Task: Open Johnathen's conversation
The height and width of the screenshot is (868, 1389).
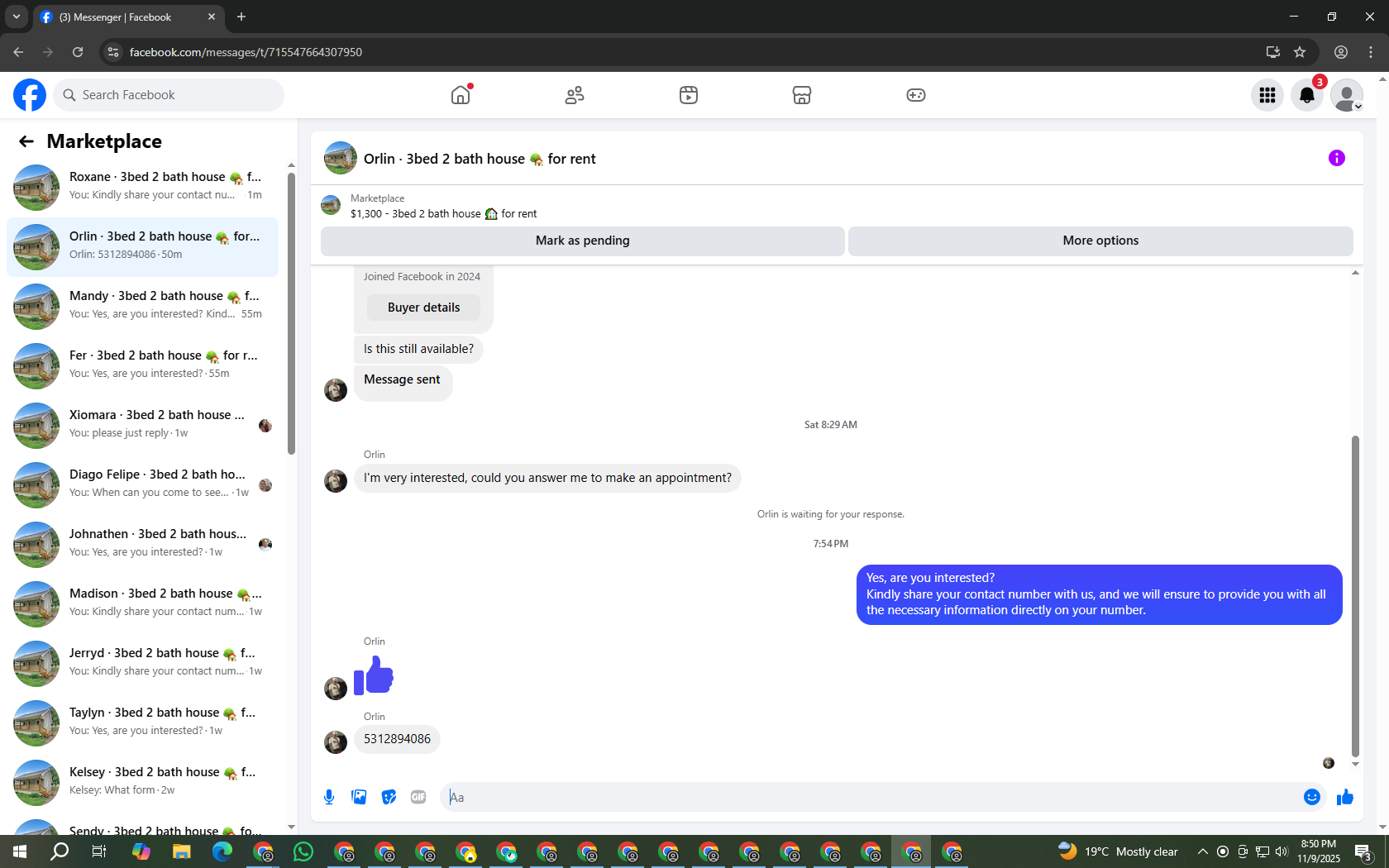Action: coord(142,544)
